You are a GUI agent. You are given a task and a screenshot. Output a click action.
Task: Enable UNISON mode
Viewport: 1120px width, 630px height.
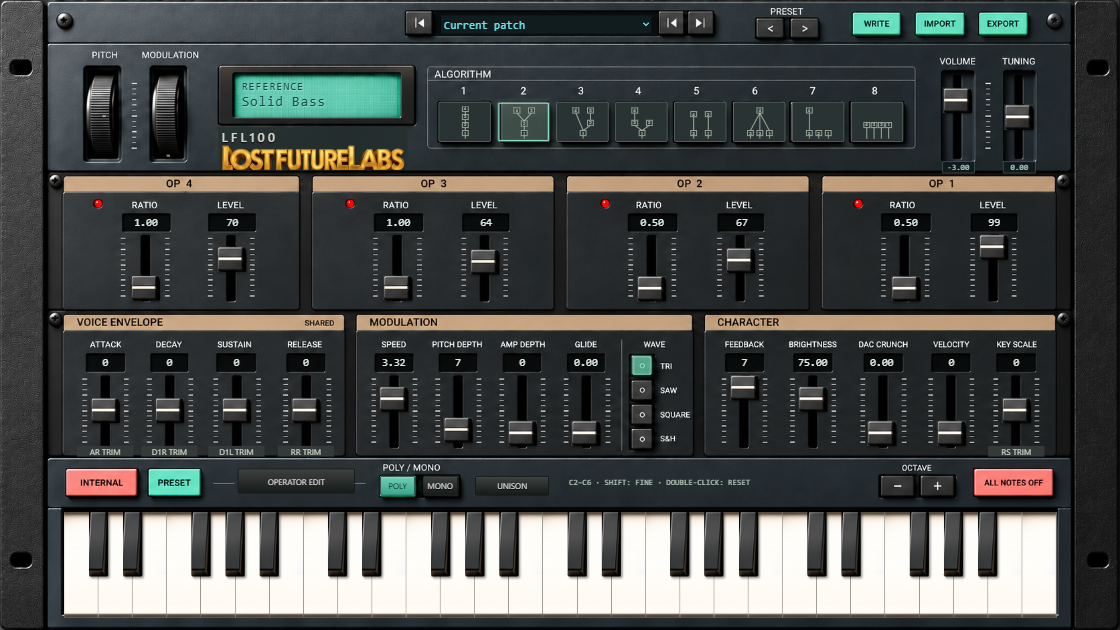tap(512, 486)
